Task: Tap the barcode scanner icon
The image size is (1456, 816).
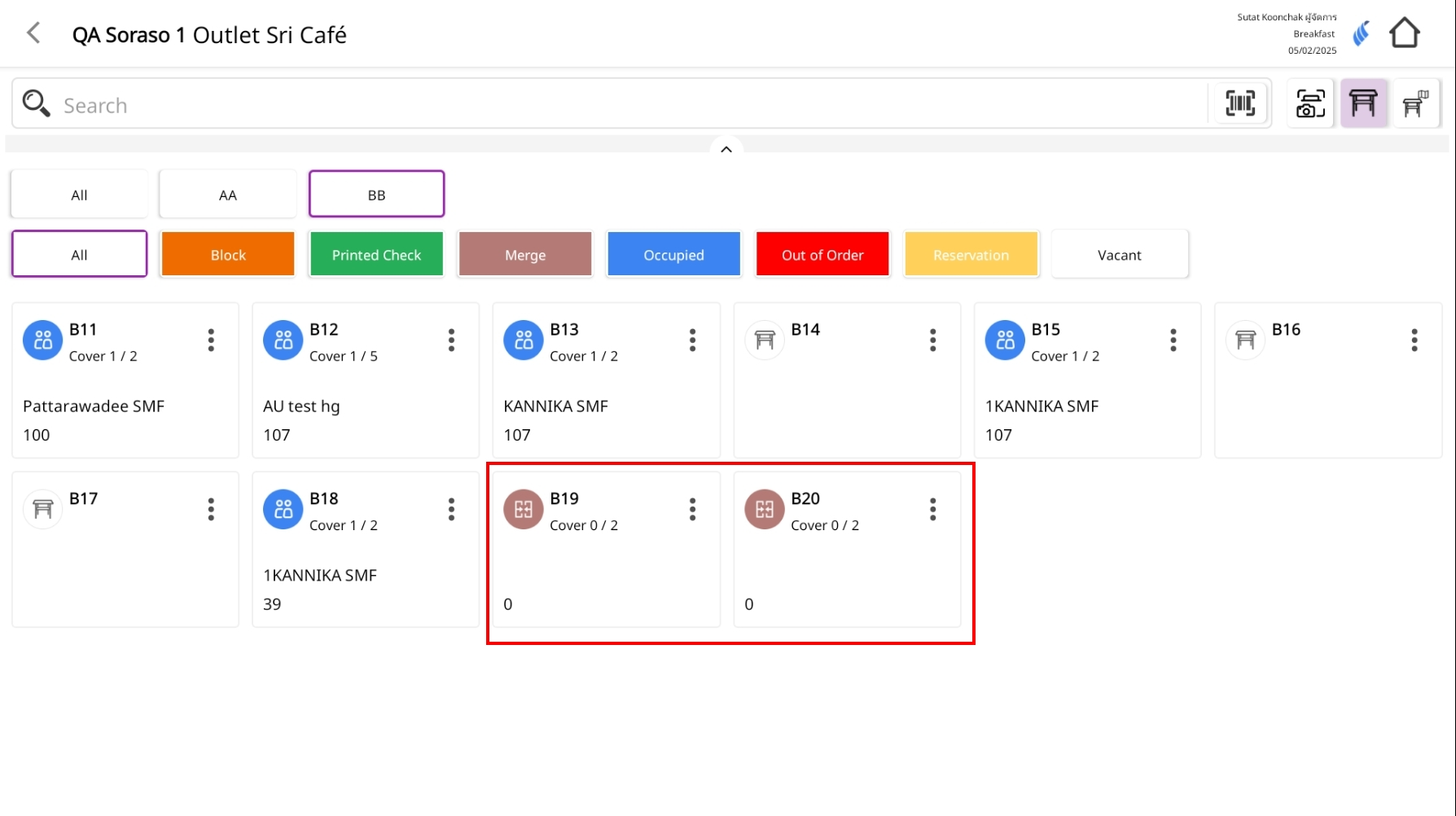Action: click(1240, 103)
